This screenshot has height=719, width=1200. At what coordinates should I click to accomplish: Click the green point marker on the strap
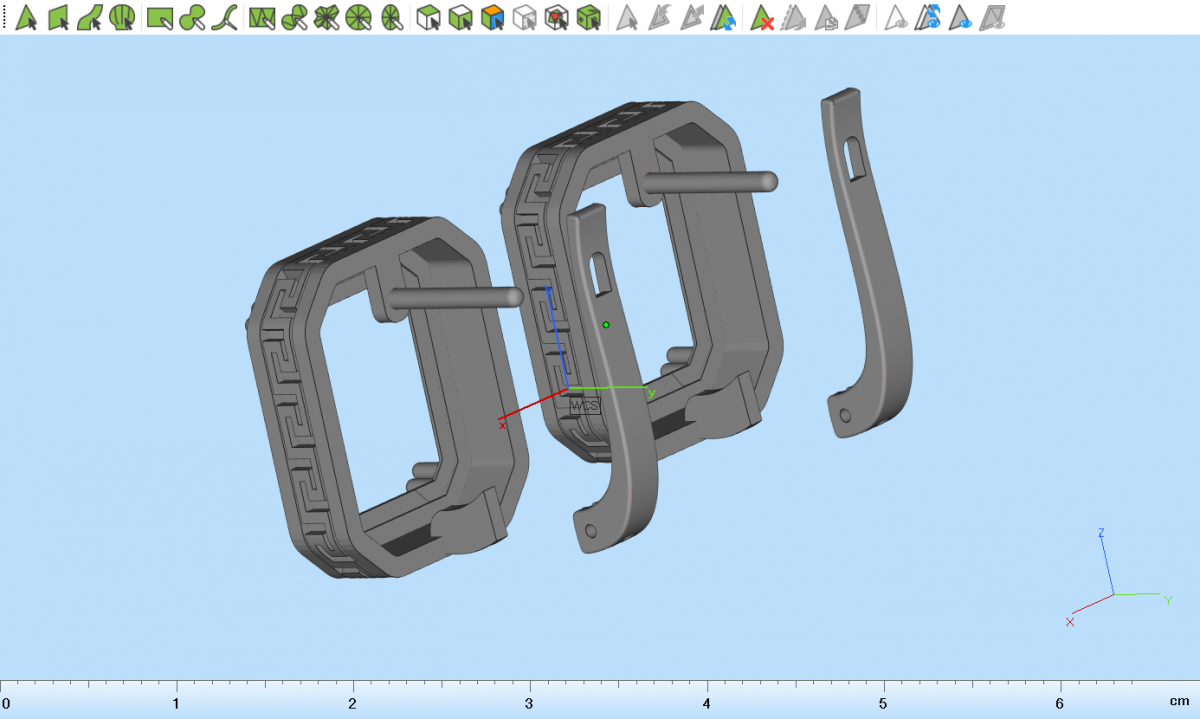pyautogui.click(x=606, y=325)
